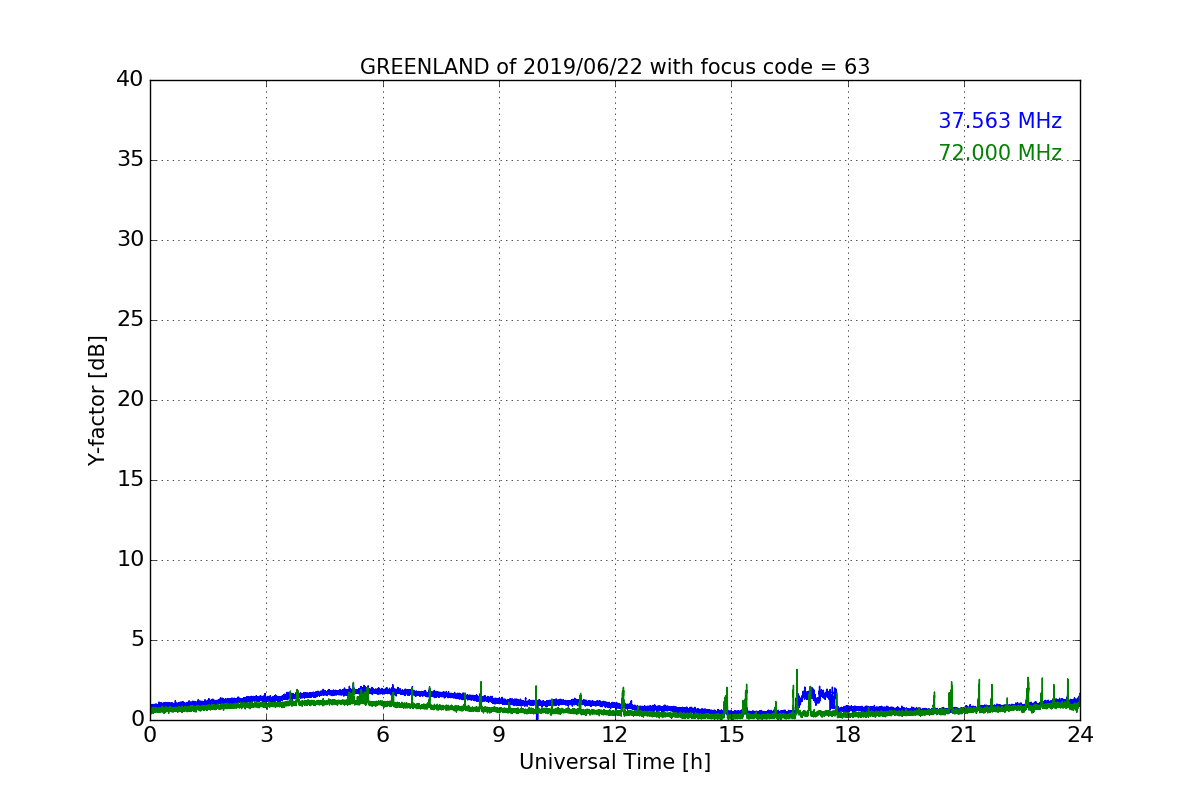Click the y-axis tick label 15
The width and height of the screenshot is (1200, 800).
[x=130, y=480]
